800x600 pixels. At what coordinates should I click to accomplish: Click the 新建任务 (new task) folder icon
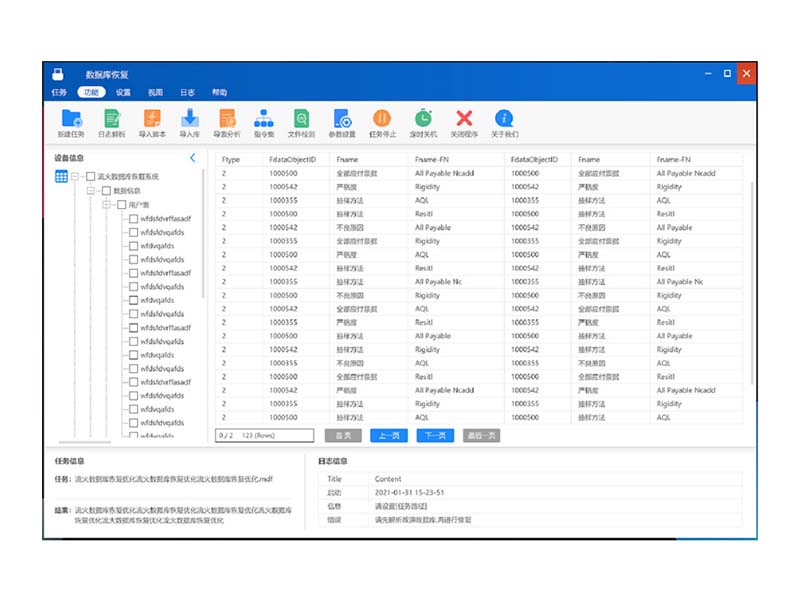point(71,119)
